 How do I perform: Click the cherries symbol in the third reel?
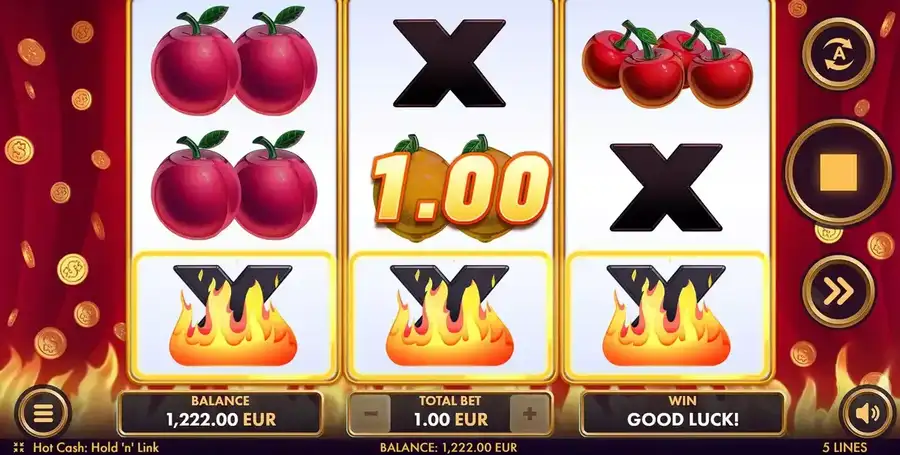(667, 63)
